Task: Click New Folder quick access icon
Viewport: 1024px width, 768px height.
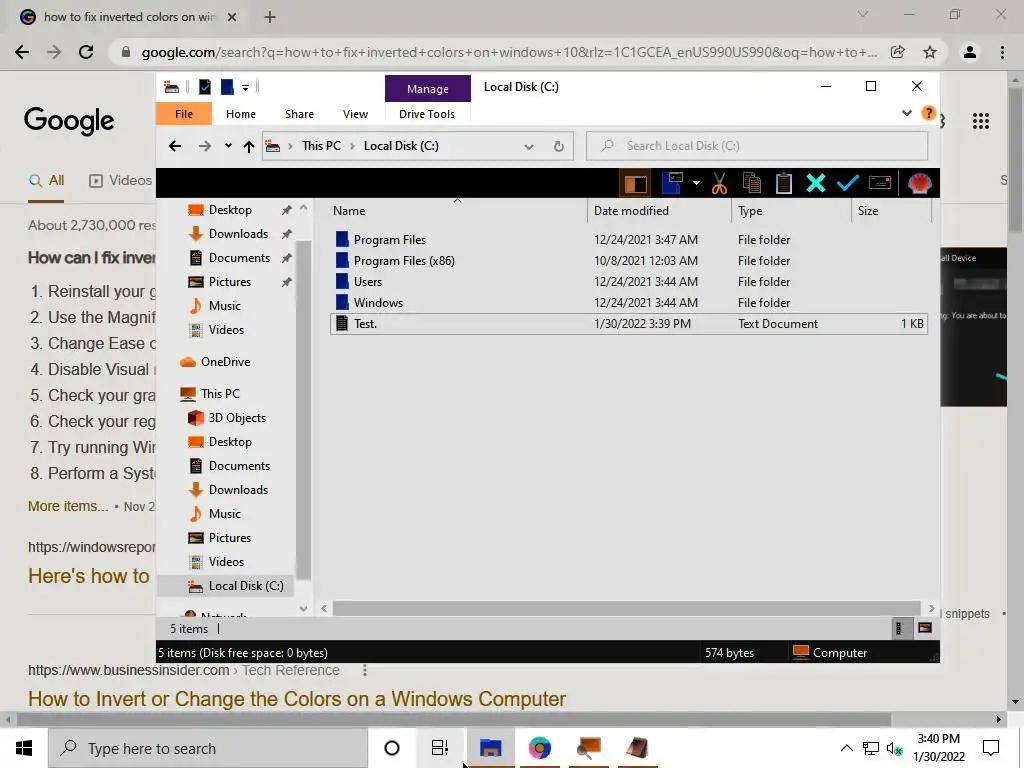Action: [x=227, y=87]
